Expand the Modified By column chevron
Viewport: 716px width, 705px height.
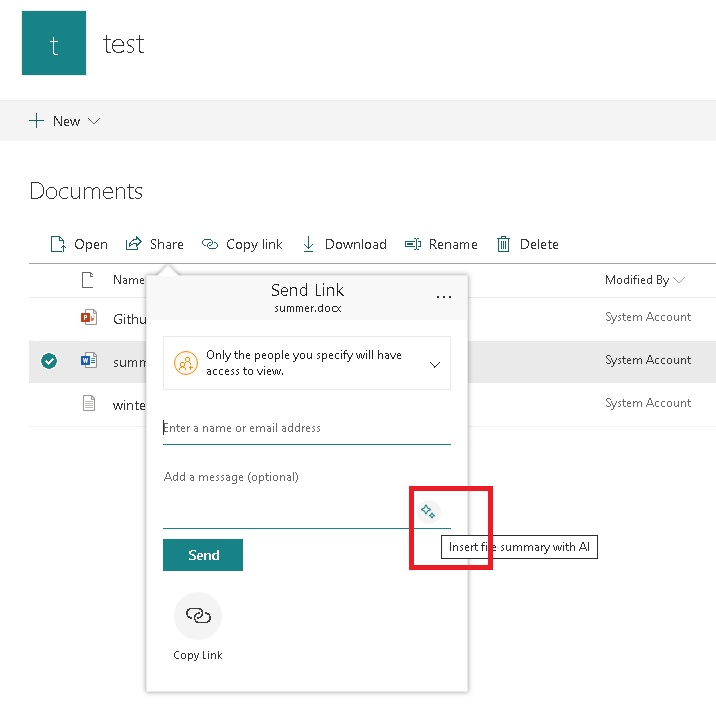click(x=679, y=280)
